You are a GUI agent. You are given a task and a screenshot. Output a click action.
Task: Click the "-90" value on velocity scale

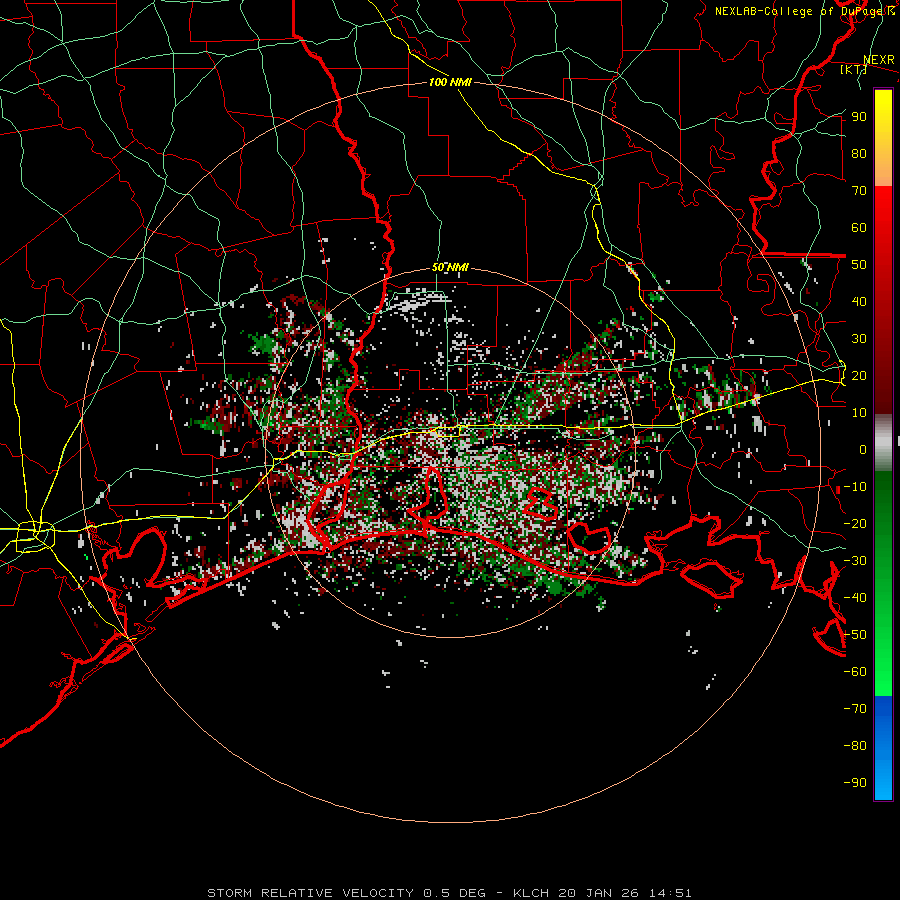click(855, 783)
